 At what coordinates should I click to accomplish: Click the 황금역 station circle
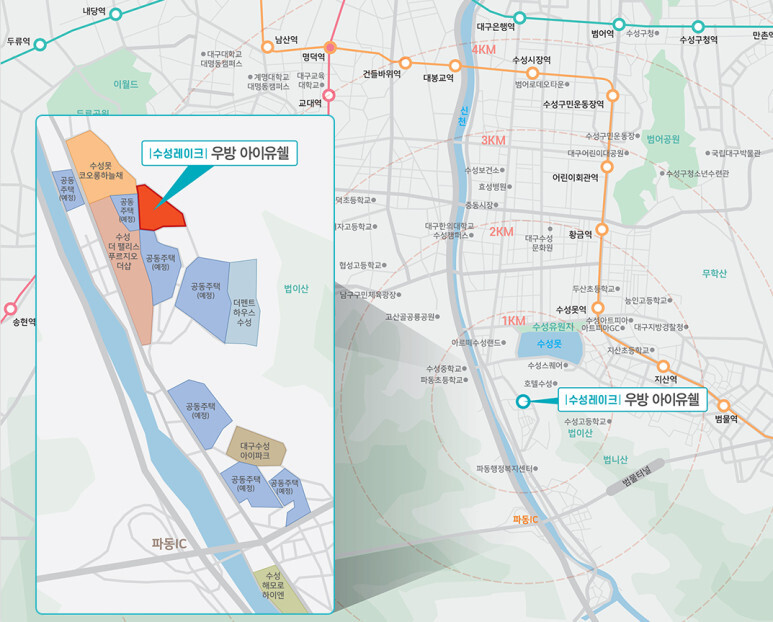pos(602,229)
